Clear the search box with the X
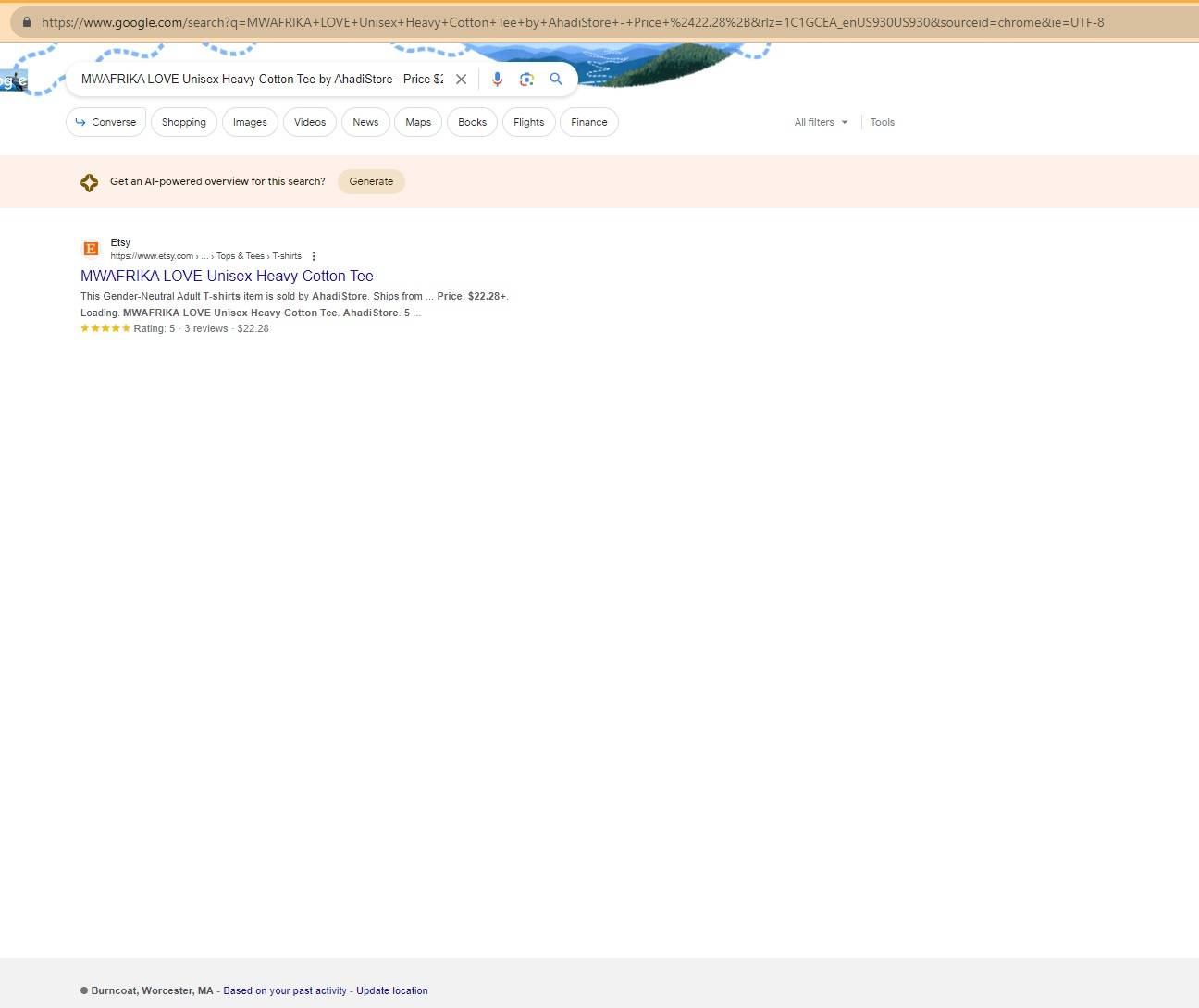The width and height of the screenshot is (1199, 1008). click(461, 80)
